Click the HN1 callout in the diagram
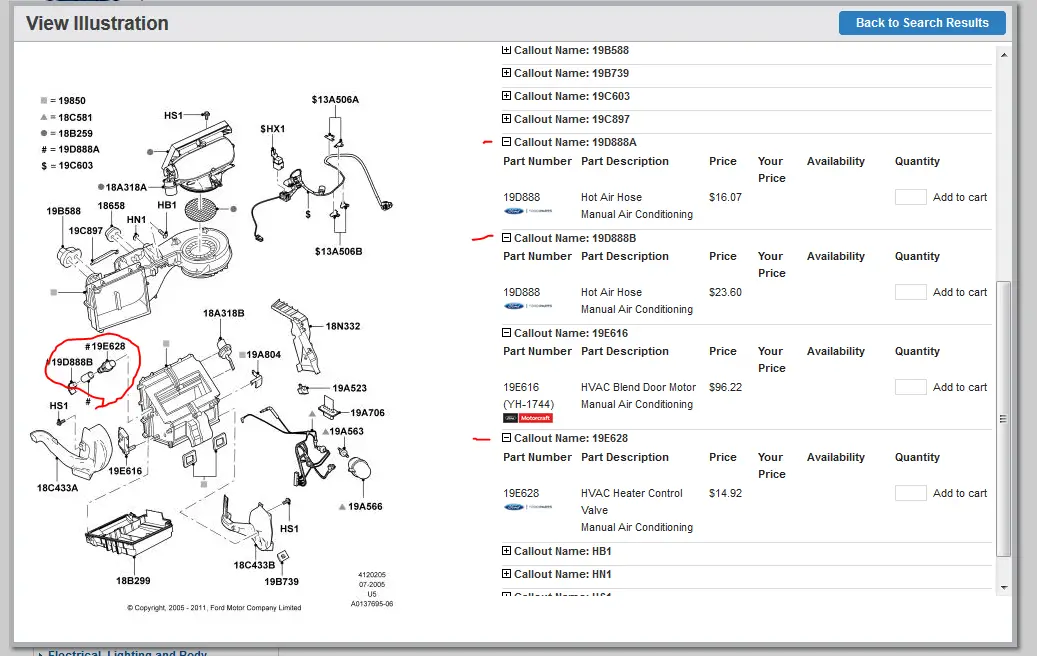The width and height of the screenshot is (1037, 656). (x=136, y=220)
